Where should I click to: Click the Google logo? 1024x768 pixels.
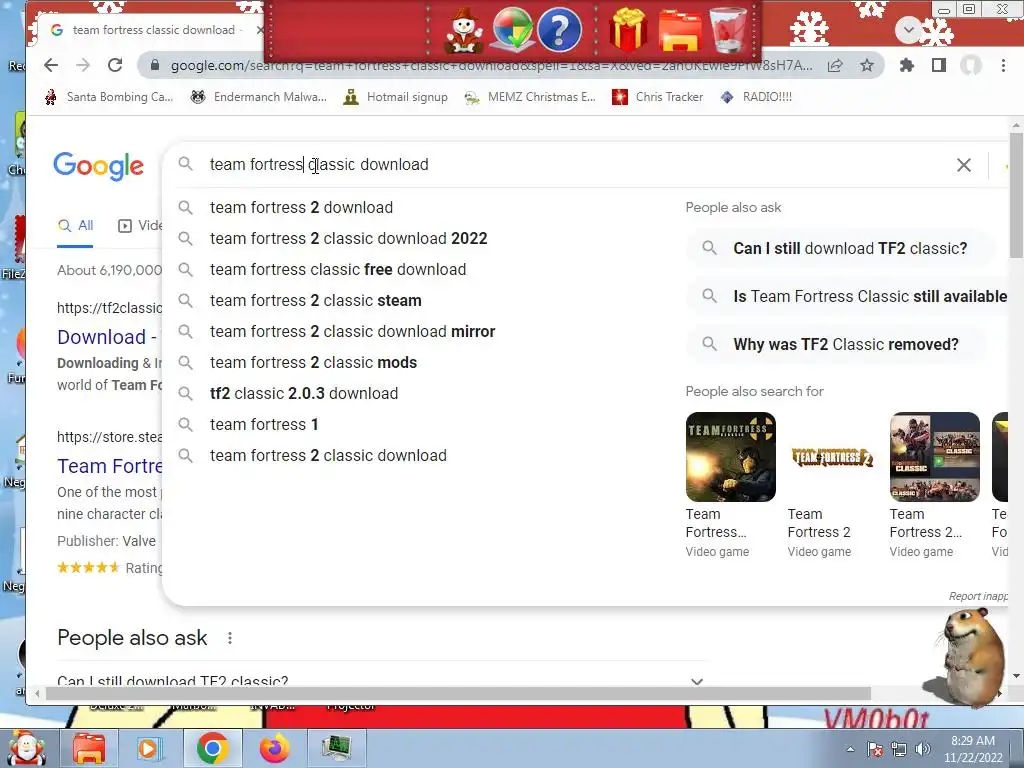click(99, 166)
